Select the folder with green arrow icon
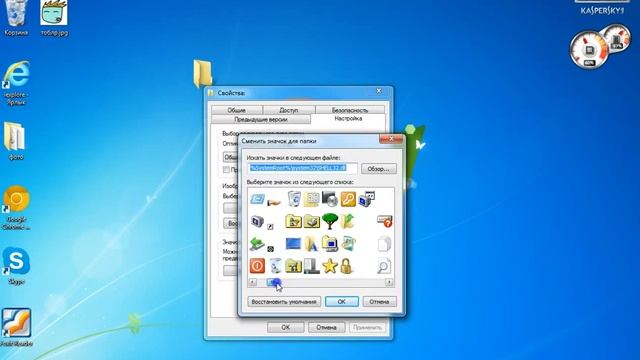The image size is (640, 360). pos(347,221)
